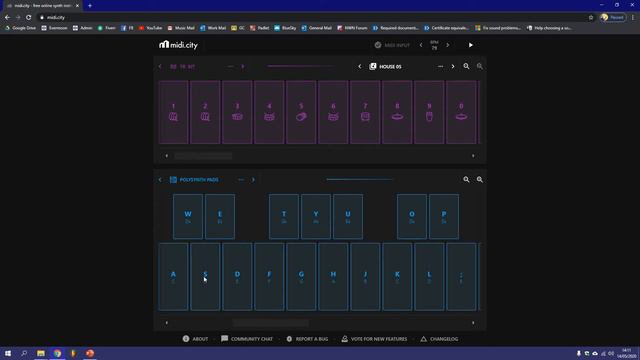
Task: Play the F keyboard key
Action: [x=269, y=277]
